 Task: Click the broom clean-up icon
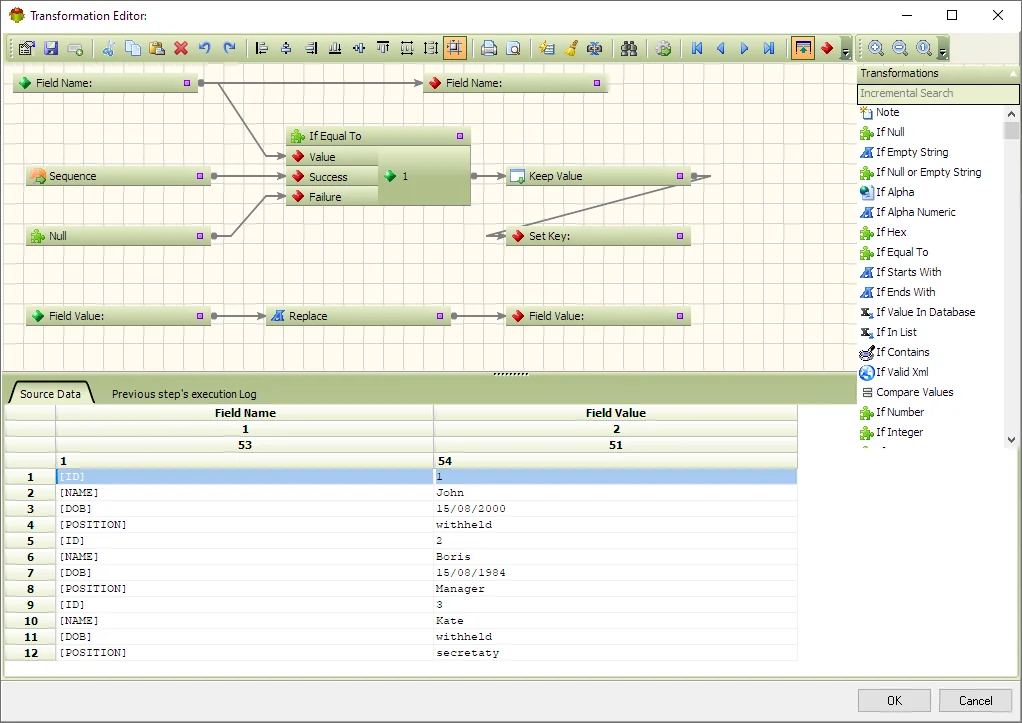(570, 48)
